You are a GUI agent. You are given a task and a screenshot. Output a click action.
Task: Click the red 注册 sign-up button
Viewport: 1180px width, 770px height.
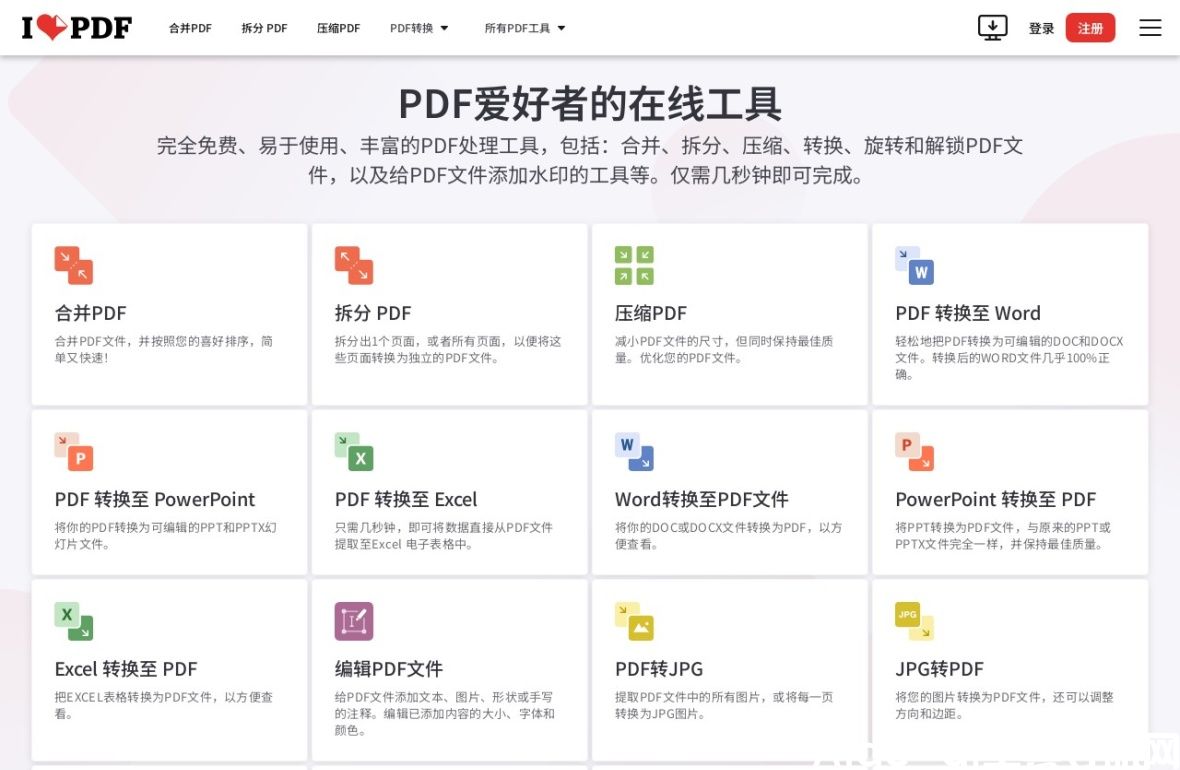1090,28
